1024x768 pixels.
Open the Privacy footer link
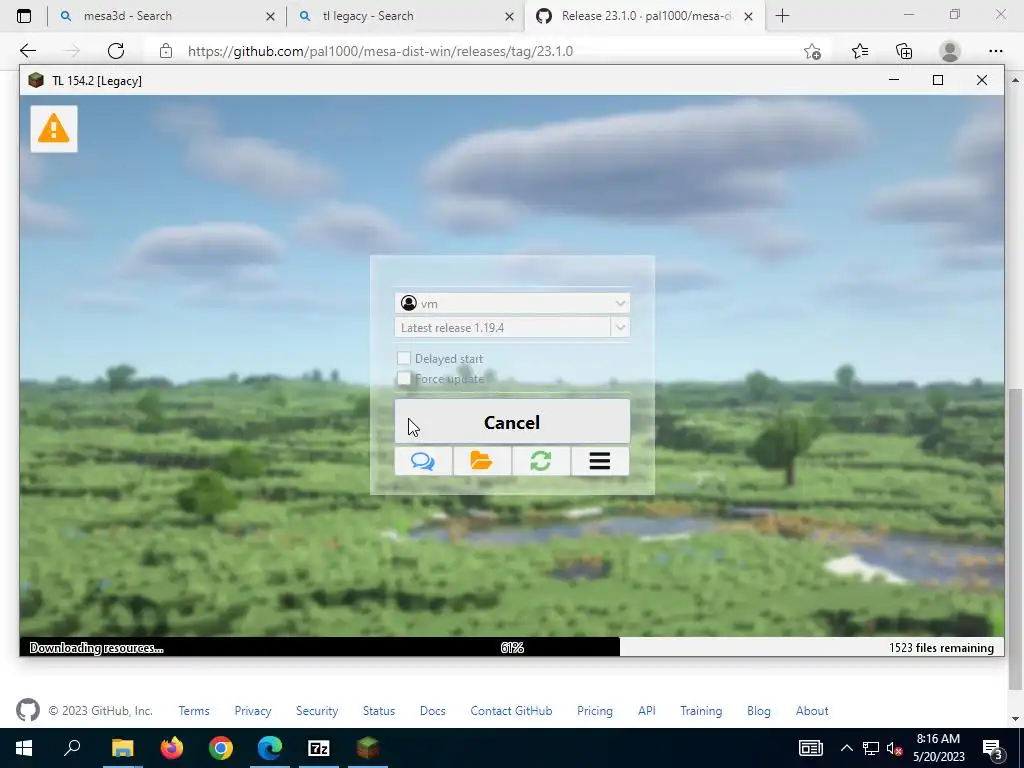(x=253, y=711)
